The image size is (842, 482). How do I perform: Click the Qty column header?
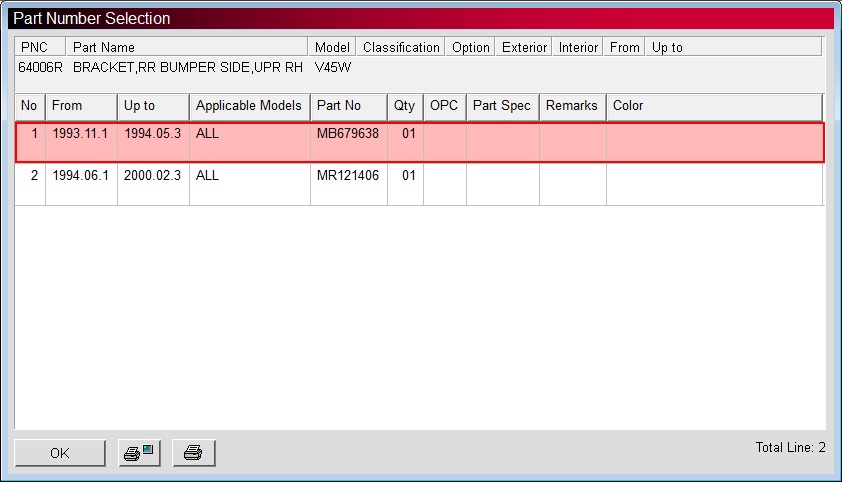pos(404,106)
